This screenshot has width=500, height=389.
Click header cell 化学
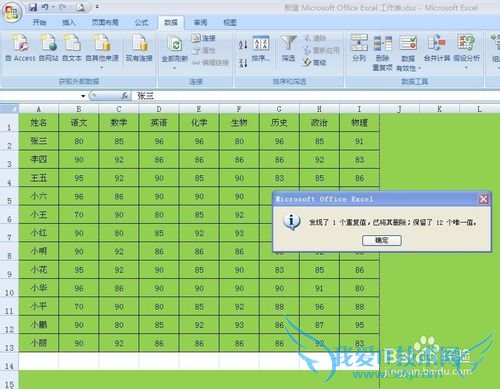pos(199,123)
